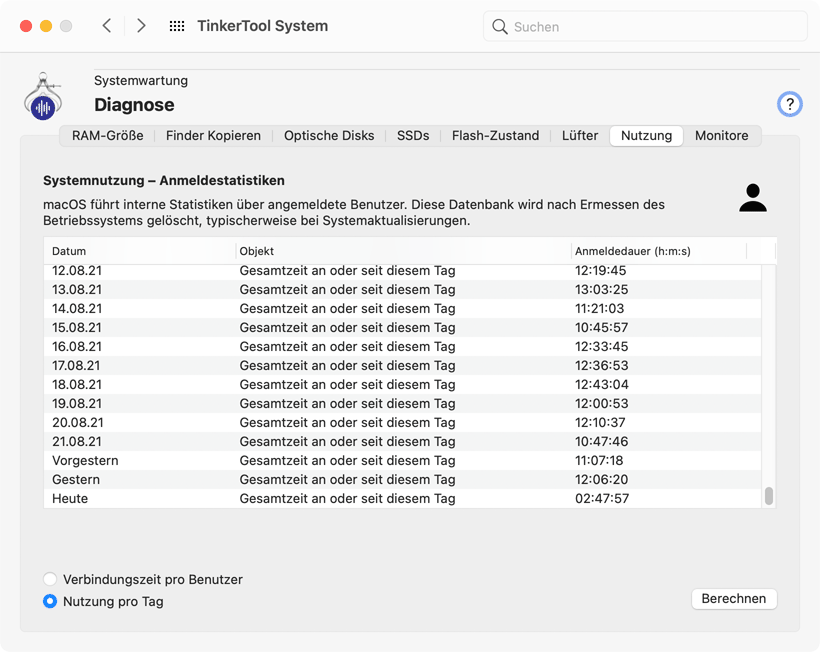Go back with the left chevron
Viewport: 820px width, 652px height.
tap(107, 26)
